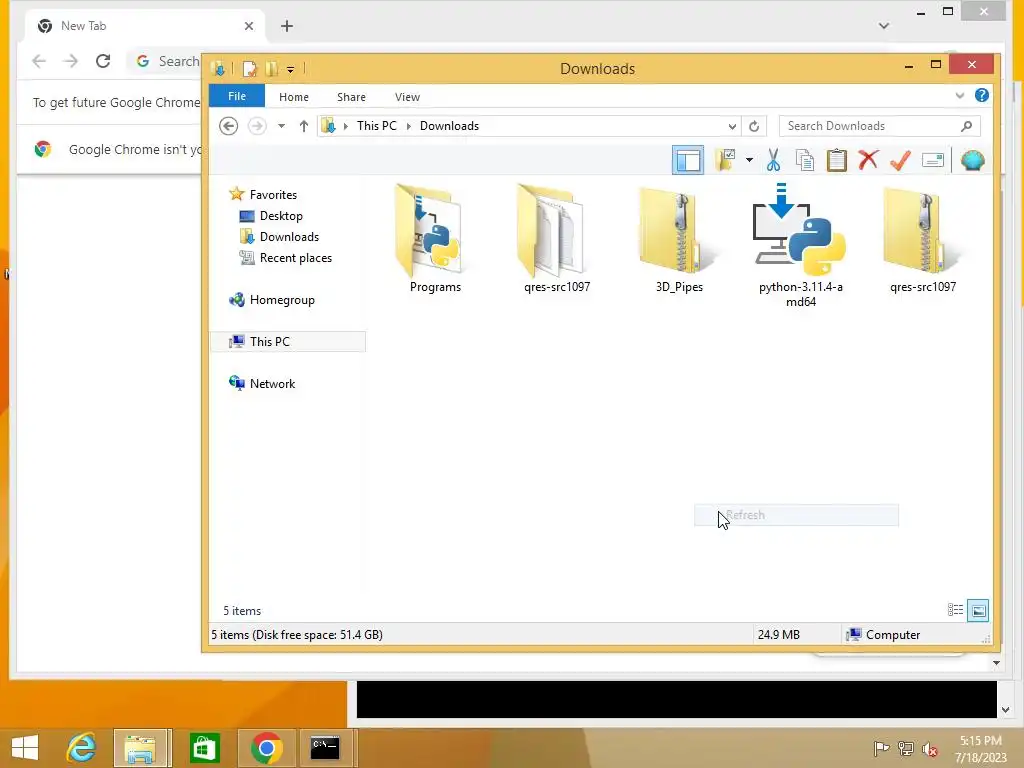
Task: Select the qres-src1097 extracted folder
Action: coord(557,239)
